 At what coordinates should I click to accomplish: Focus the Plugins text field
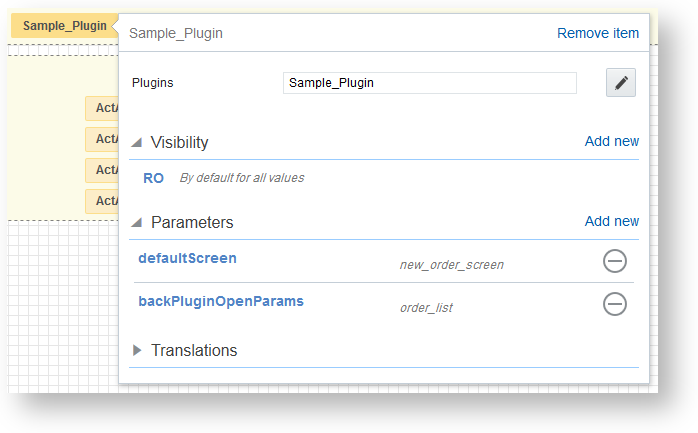429,83
